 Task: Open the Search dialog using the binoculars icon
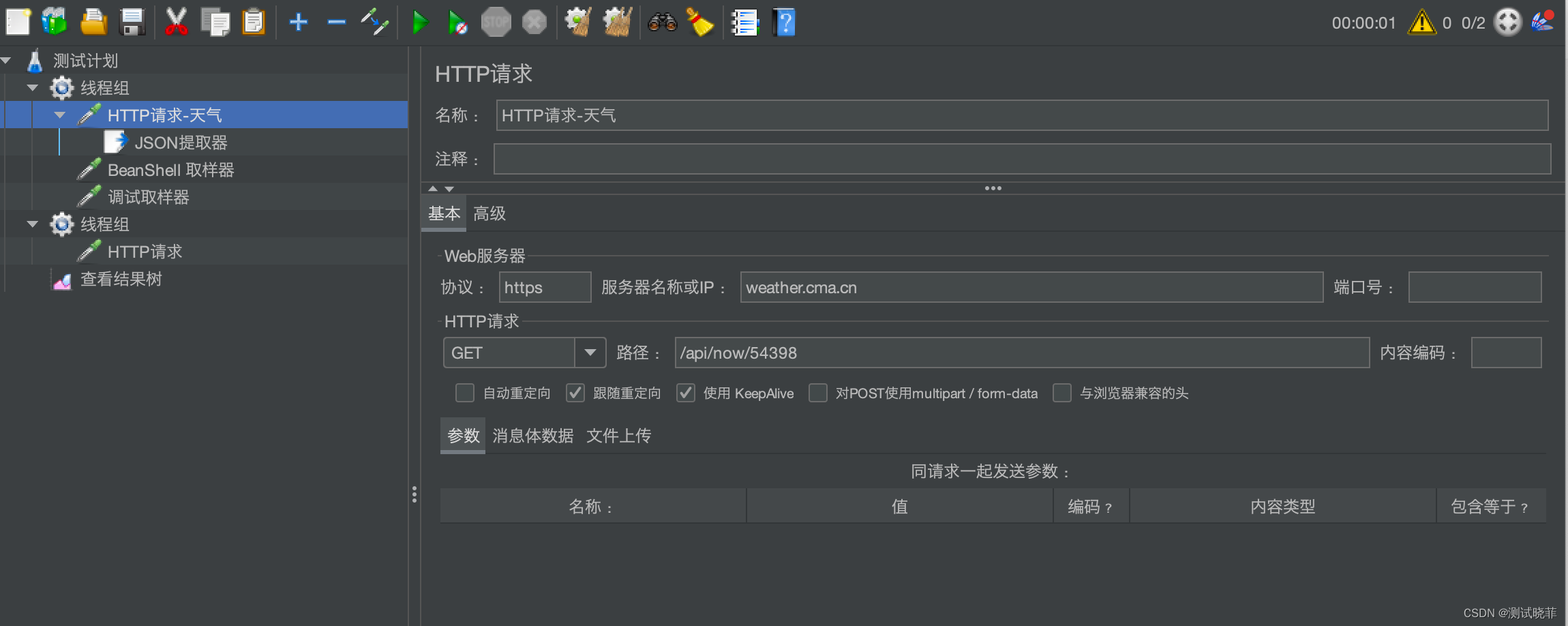(x=661, y=22)
